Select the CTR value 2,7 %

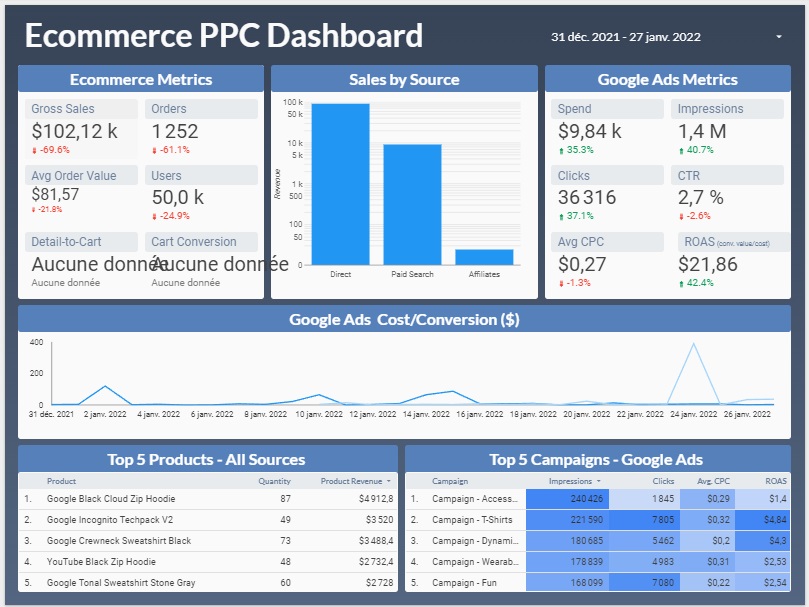(x=701, y=197)
